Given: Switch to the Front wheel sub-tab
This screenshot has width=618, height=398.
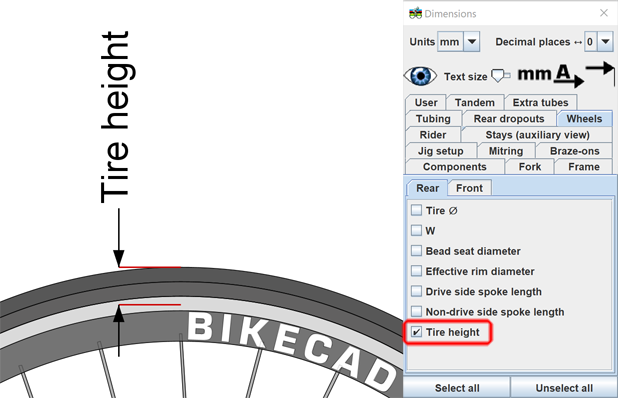Looking at the screenshot, I should 469,188.
